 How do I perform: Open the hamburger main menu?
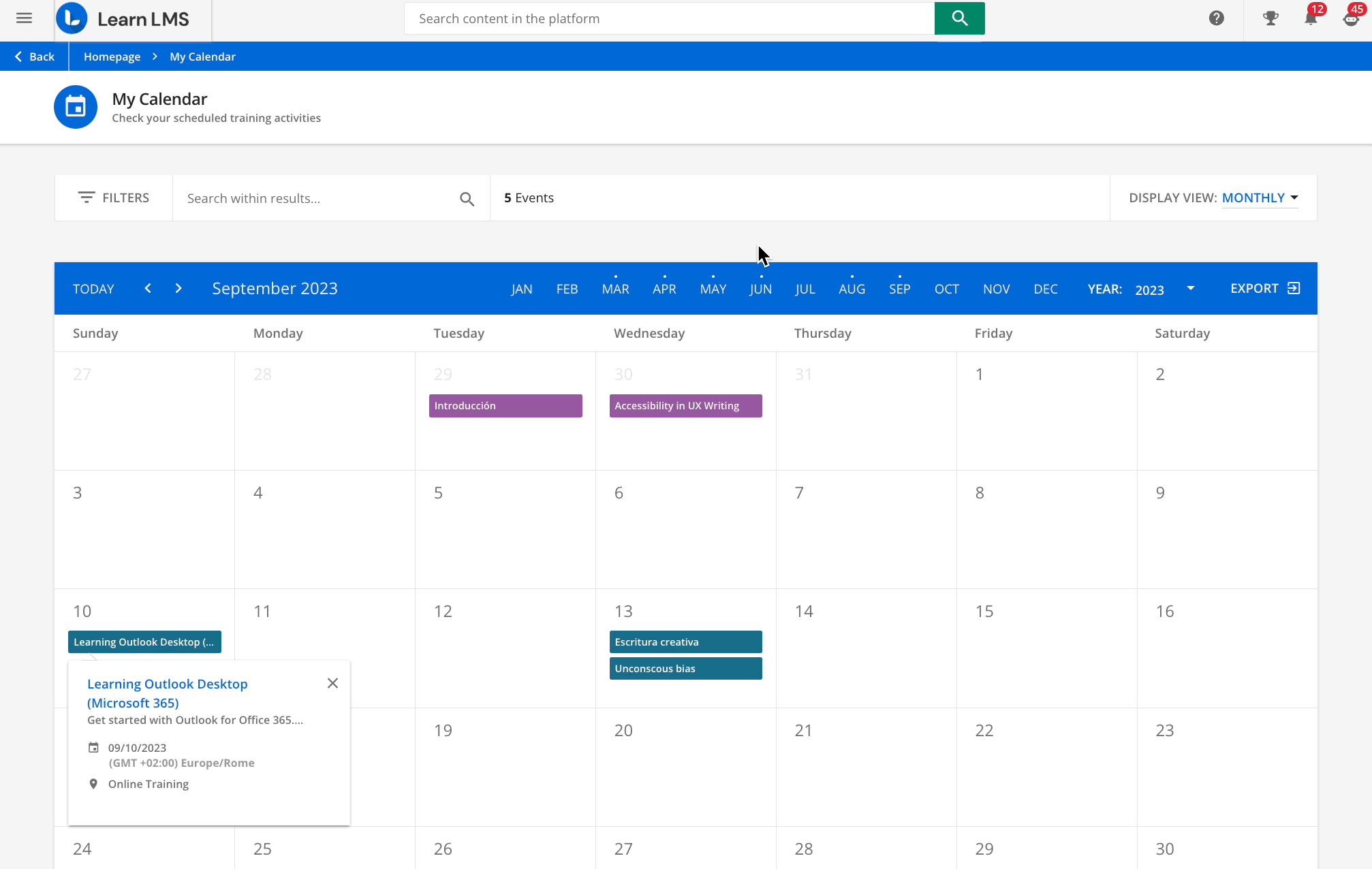[x=24, y=18]
